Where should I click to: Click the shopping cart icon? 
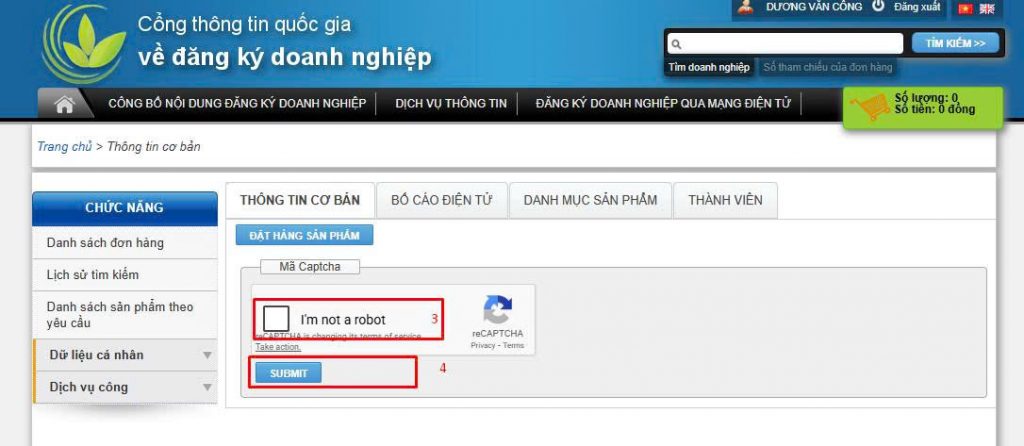tap(868, 107)
